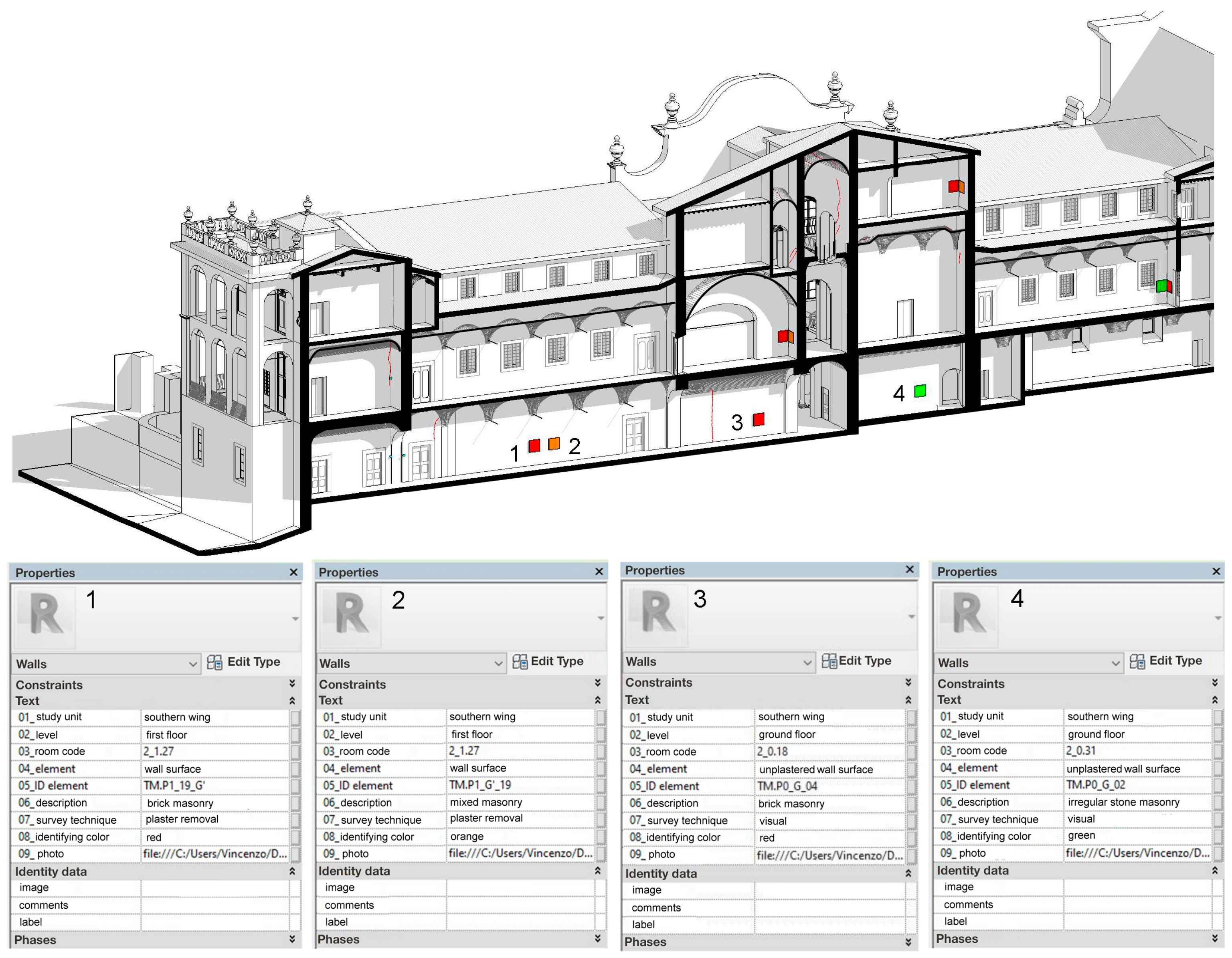Toggle the small button beside 01_study unit in panel 2

point(601,717)
